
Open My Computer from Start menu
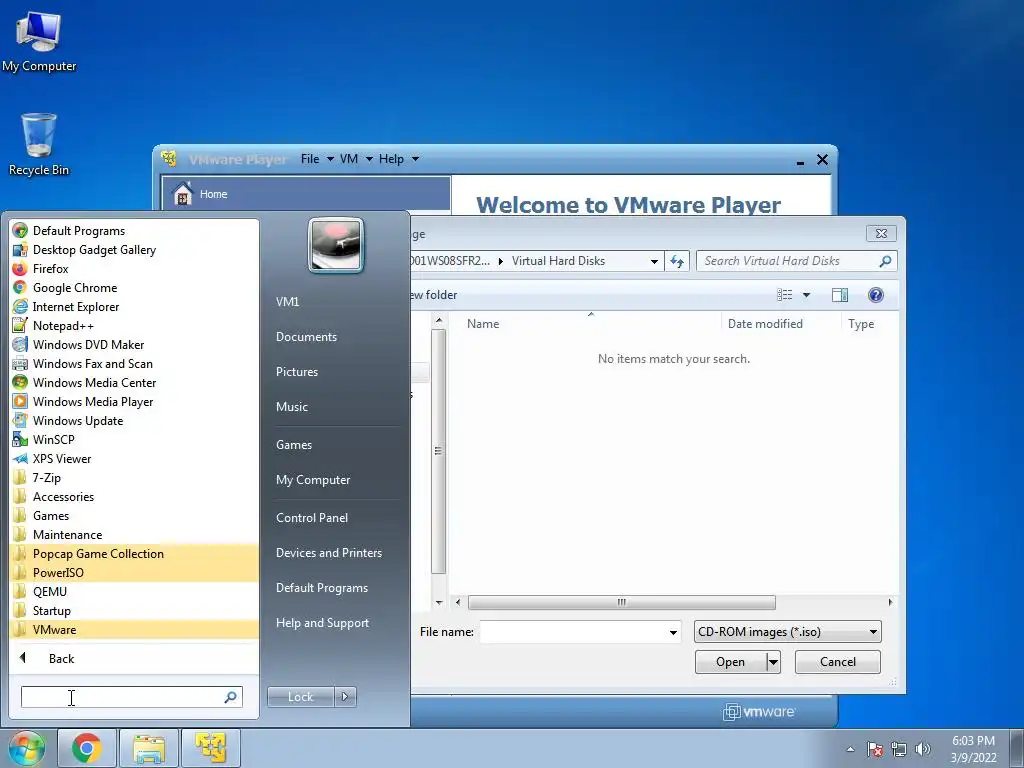[313, 480]
